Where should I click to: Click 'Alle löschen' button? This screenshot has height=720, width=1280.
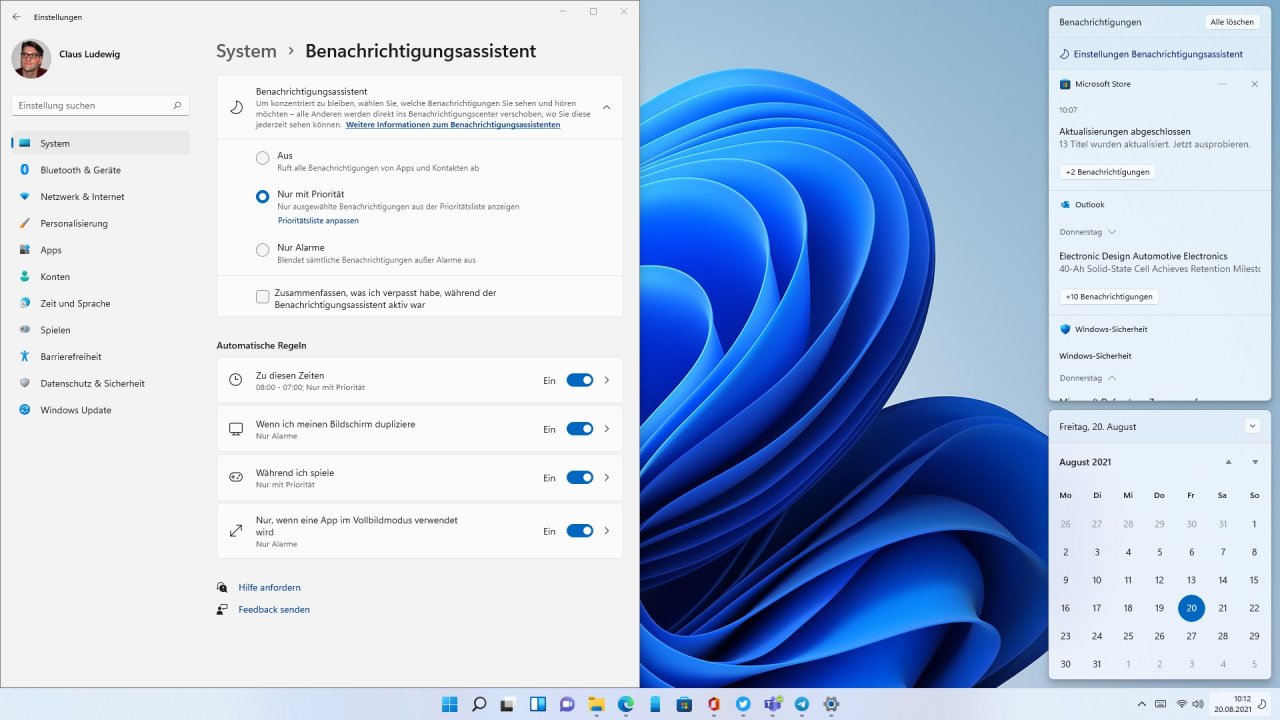(1232, 22)
